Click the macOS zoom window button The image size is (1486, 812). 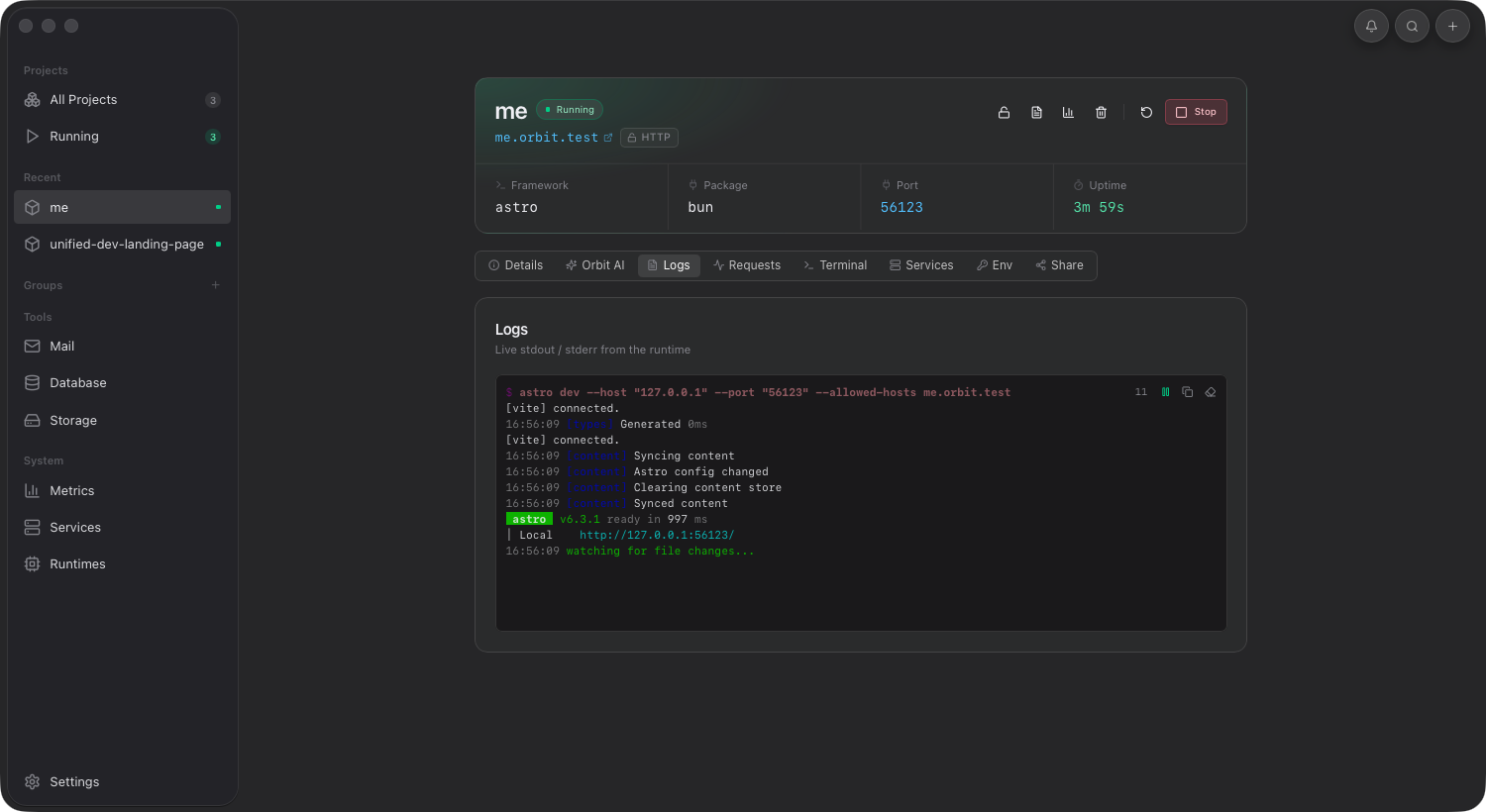tap(71, 26)
